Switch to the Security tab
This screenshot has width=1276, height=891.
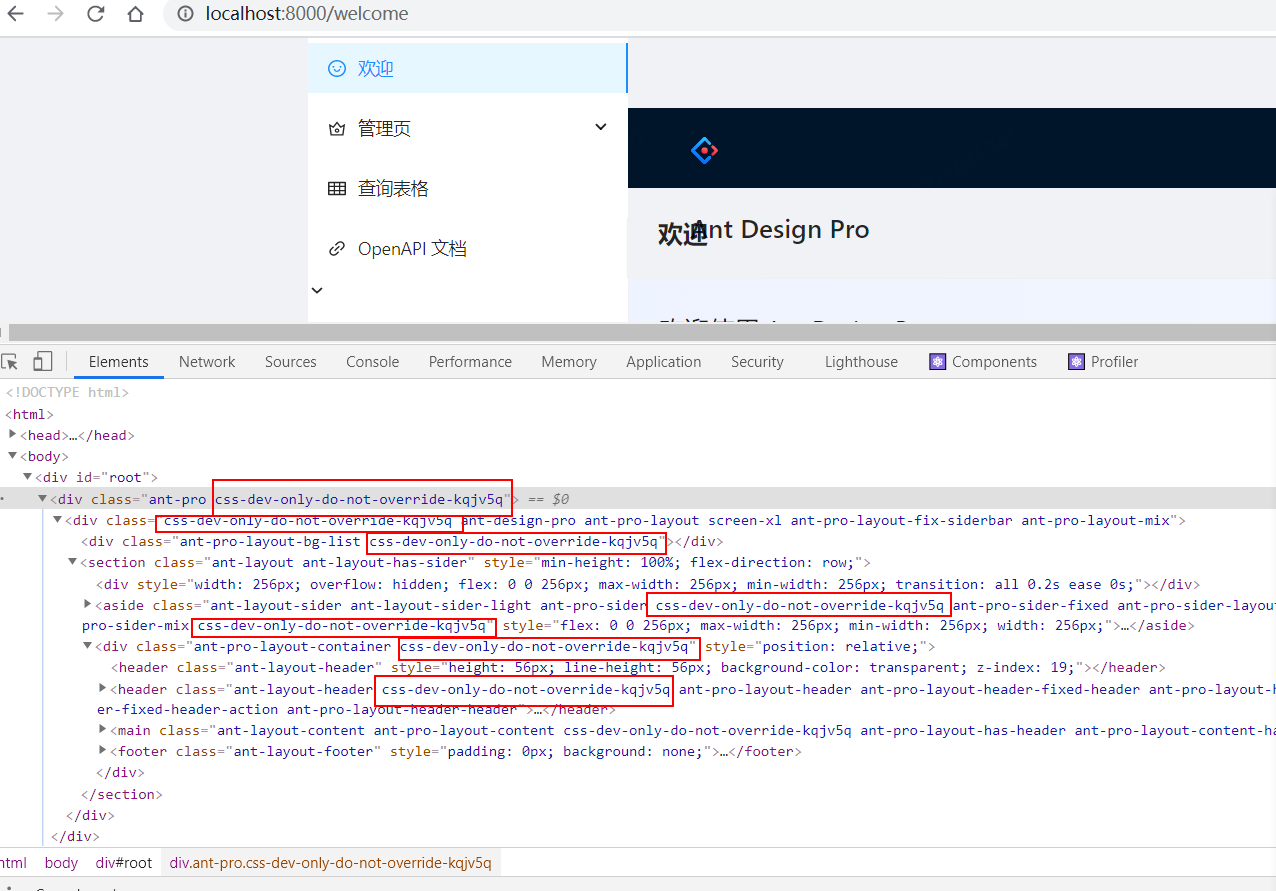pos(757,361)
